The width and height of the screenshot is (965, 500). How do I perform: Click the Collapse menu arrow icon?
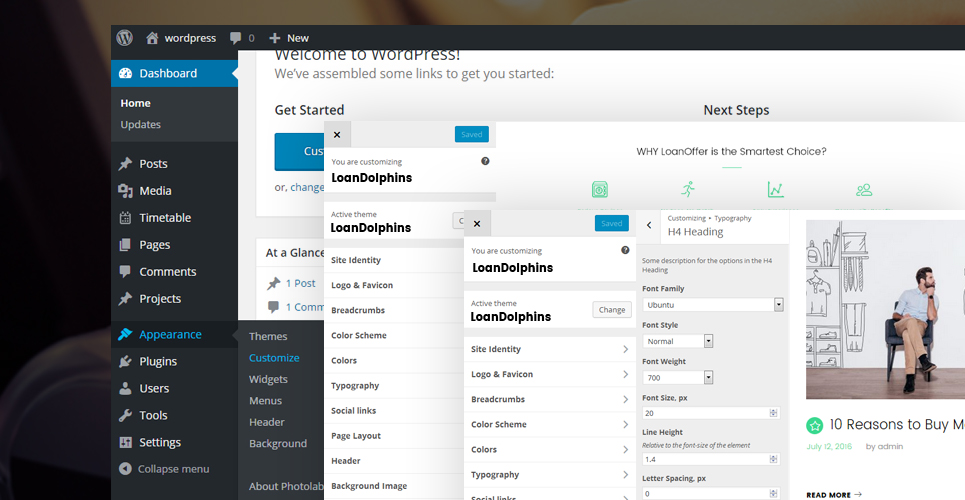tap(126, 469)
